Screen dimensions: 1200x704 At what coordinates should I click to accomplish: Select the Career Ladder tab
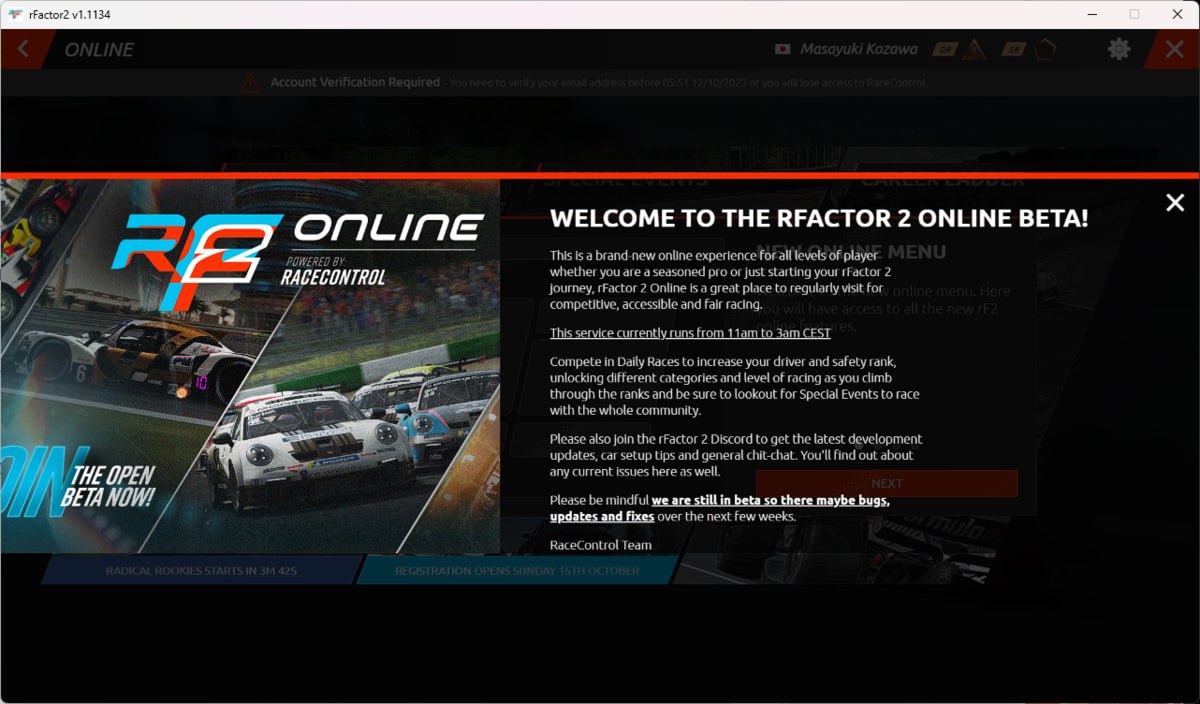coord(942,180)
